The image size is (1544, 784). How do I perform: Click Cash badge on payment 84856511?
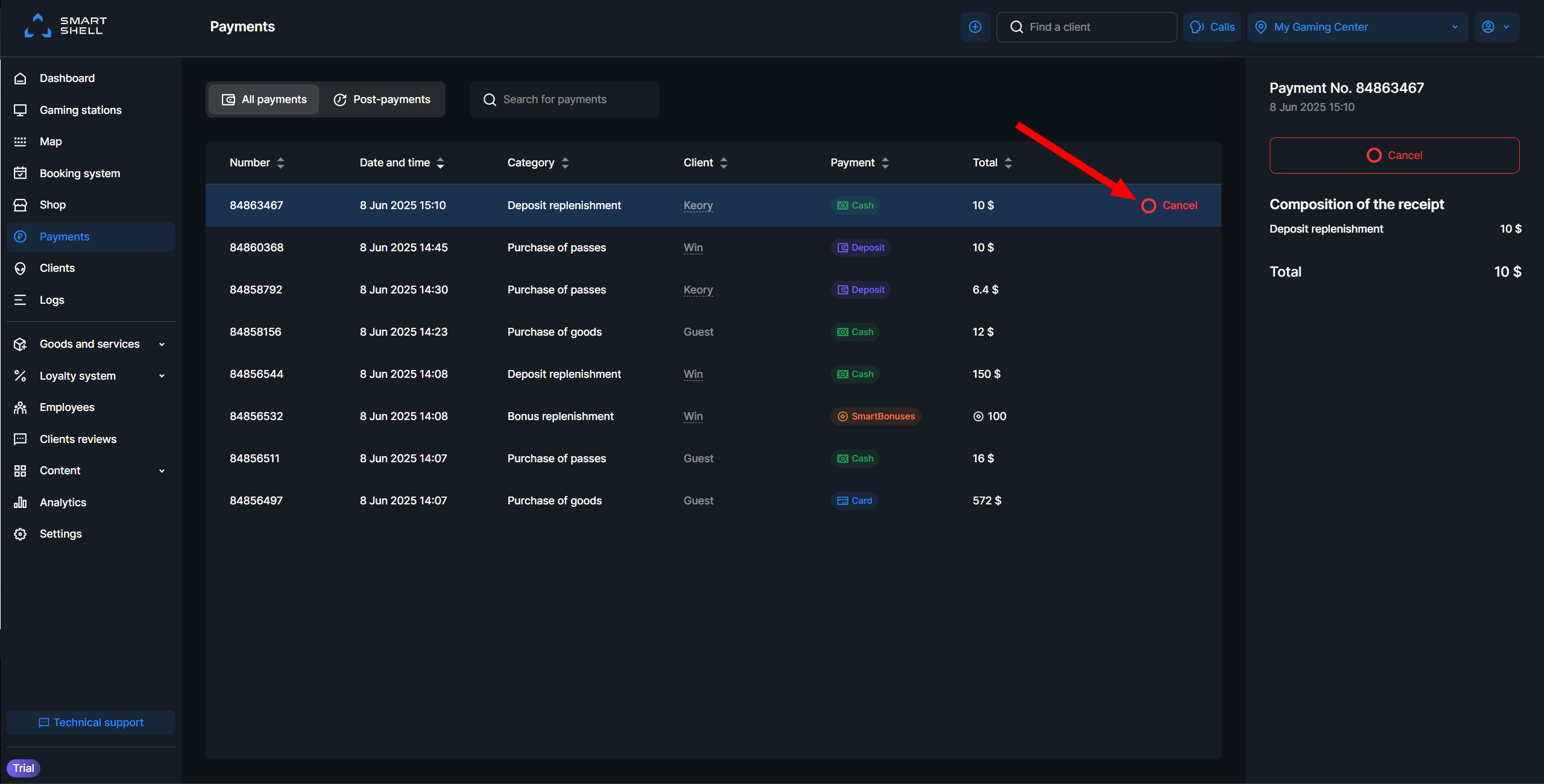[x=855, y=459]
